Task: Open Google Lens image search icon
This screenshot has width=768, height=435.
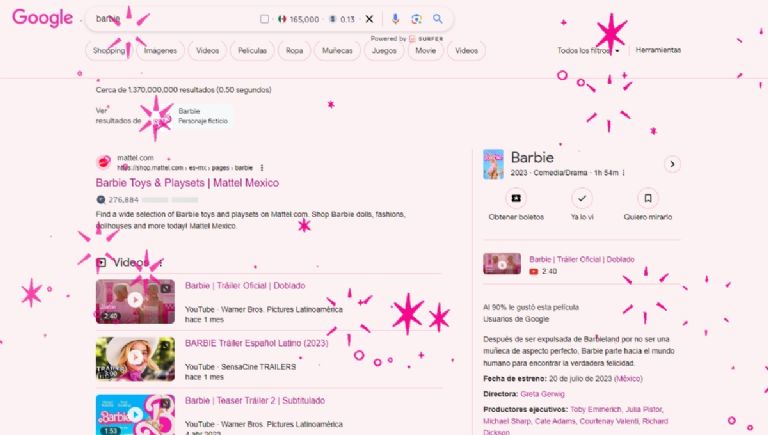Action: click(x=416, y=19)
